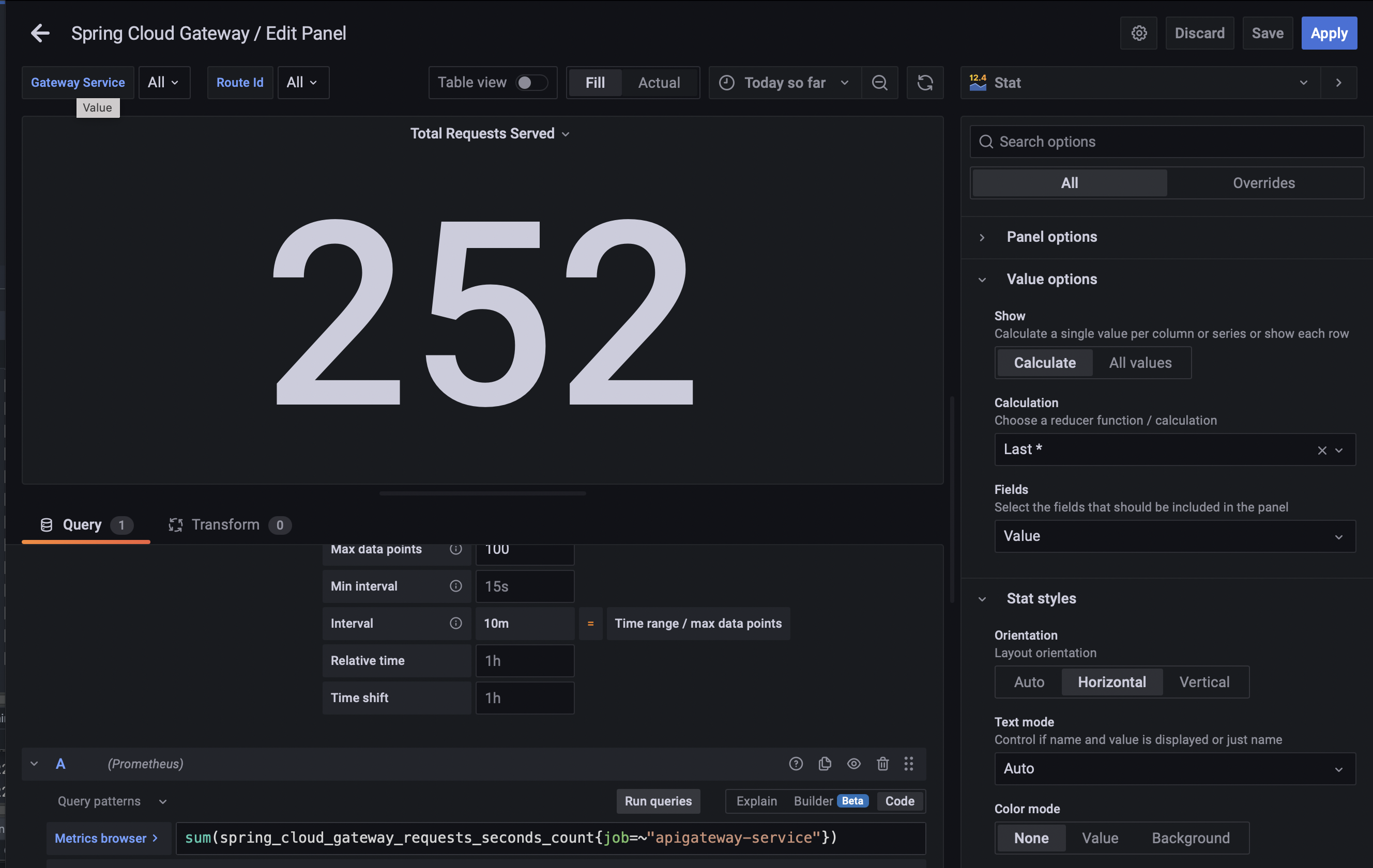This screenshot has width=1373, height=868.
Task: Click the drag handle on query A
Action: click(908, 764)
